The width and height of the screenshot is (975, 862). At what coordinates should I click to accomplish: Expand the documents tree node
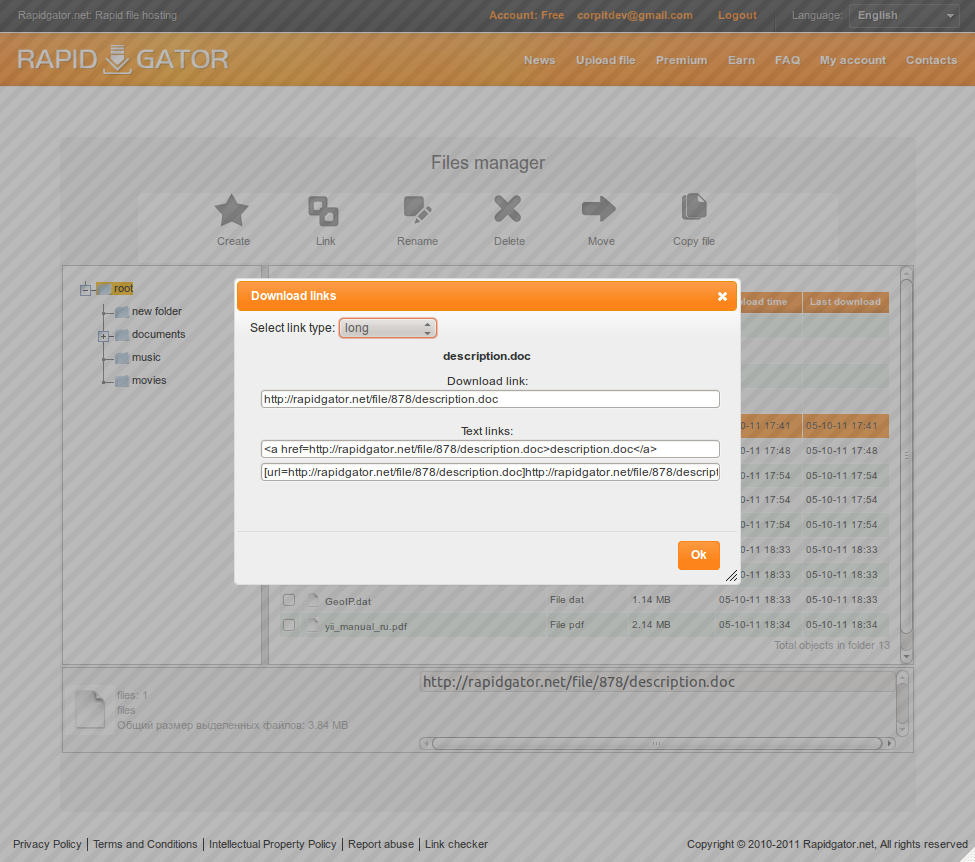pyautogui.click(x=103, y=336)
